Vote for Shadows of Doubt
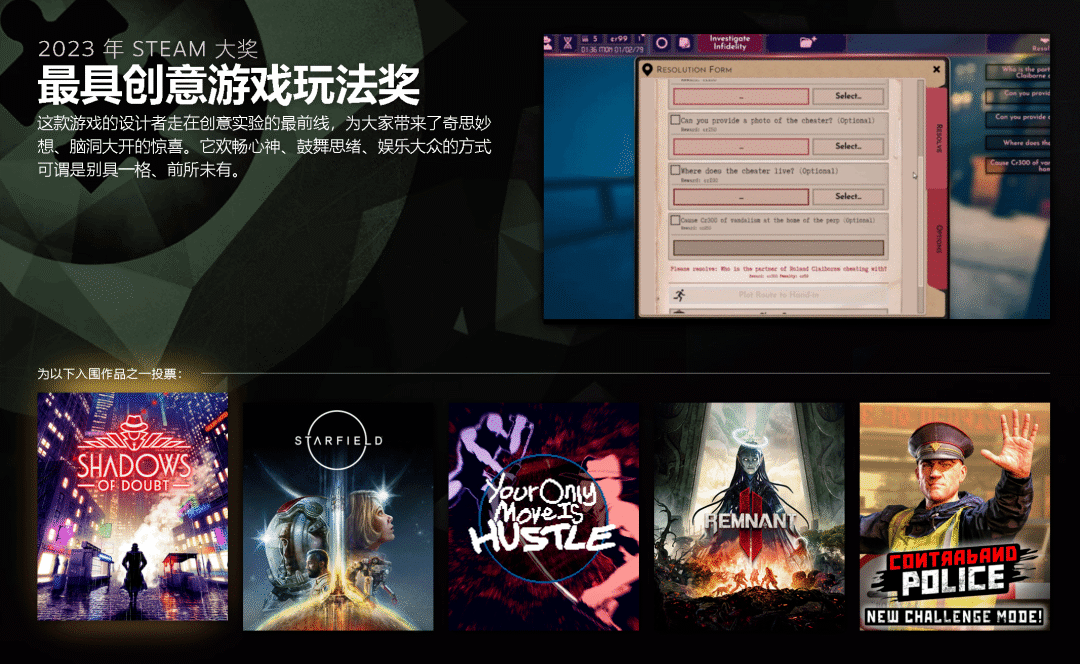The width and height of the screenshot is (1080, 664). (132, 506)
